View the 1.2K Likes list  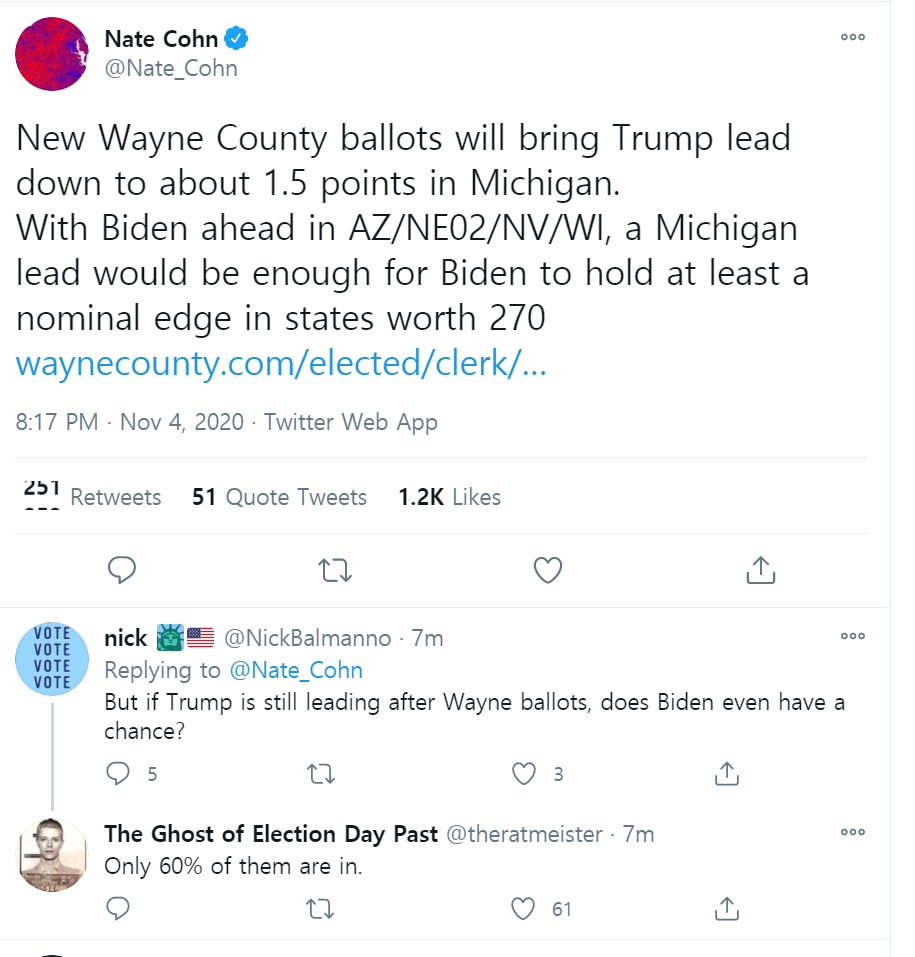449,497
